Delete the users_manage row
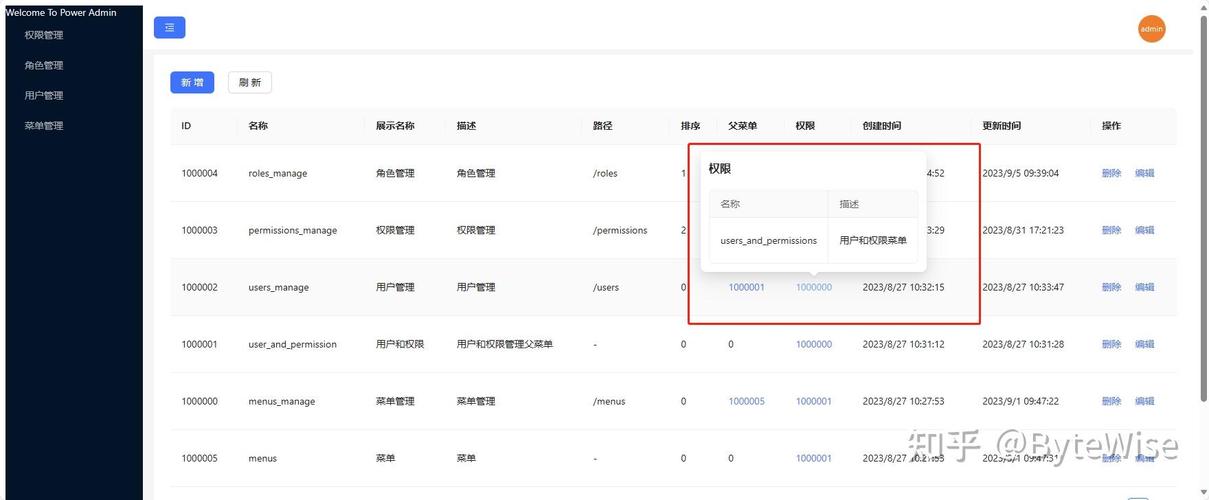The height and width of the screenshot is (500, 1209). point(1111,287)
